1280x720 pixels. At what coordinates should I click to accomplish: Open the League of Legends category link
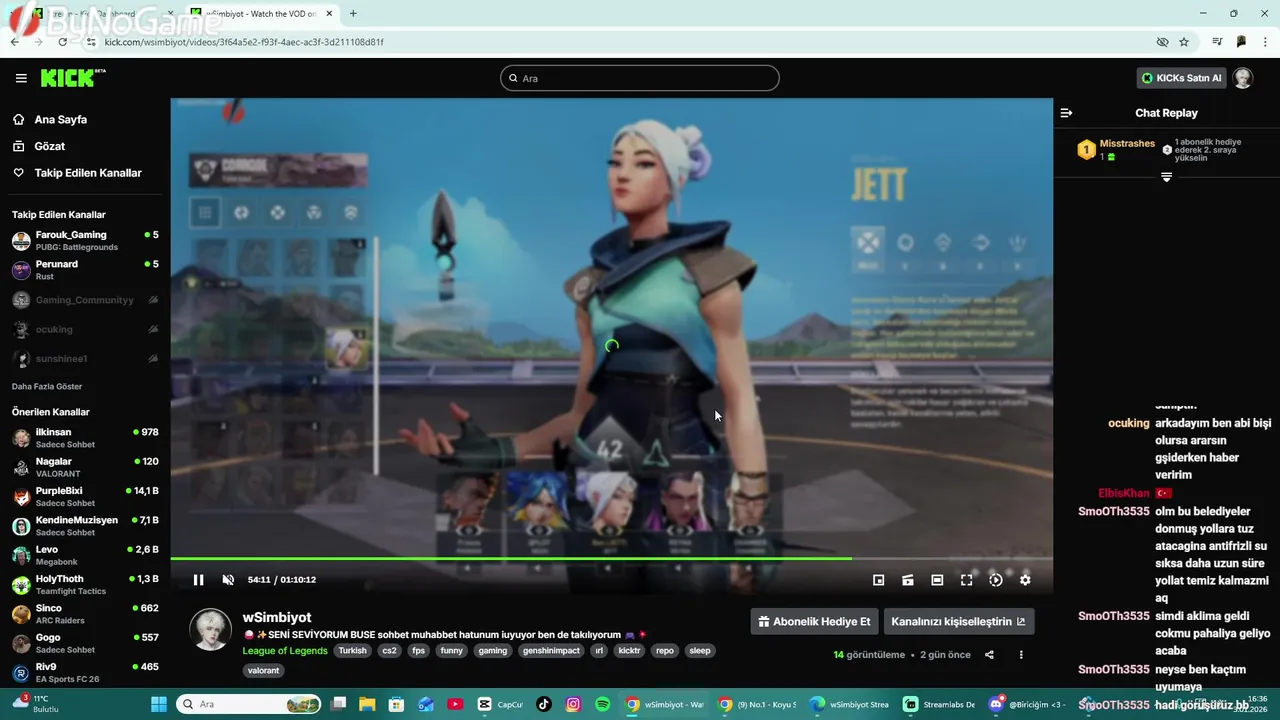(285, 651)
